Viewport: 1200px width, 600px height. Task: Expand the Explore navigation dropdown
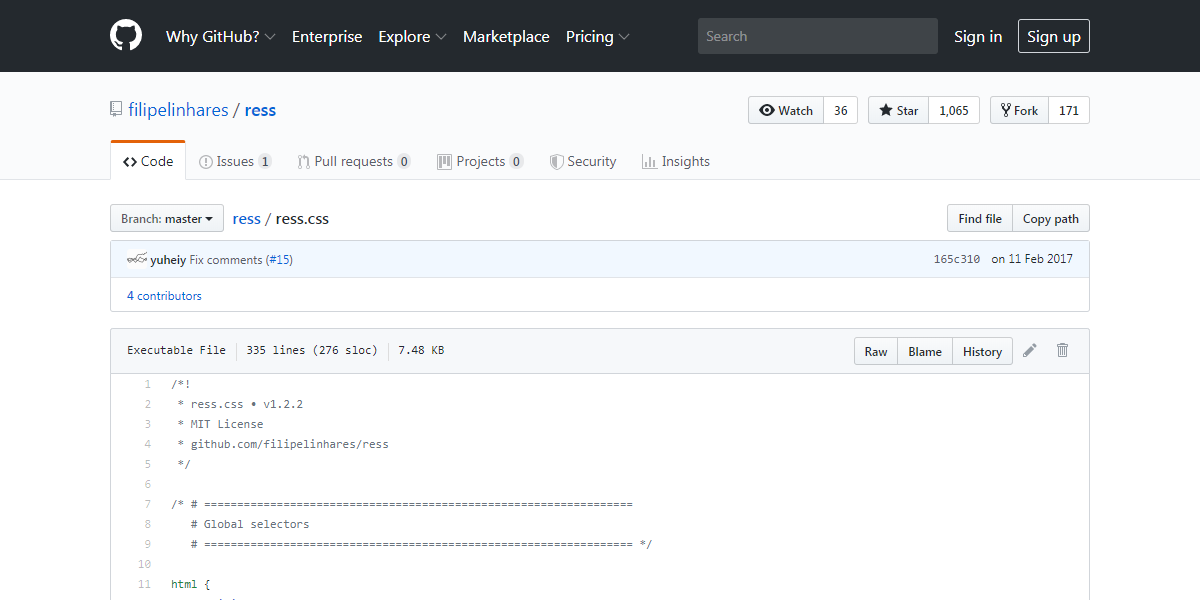point(411,36)
